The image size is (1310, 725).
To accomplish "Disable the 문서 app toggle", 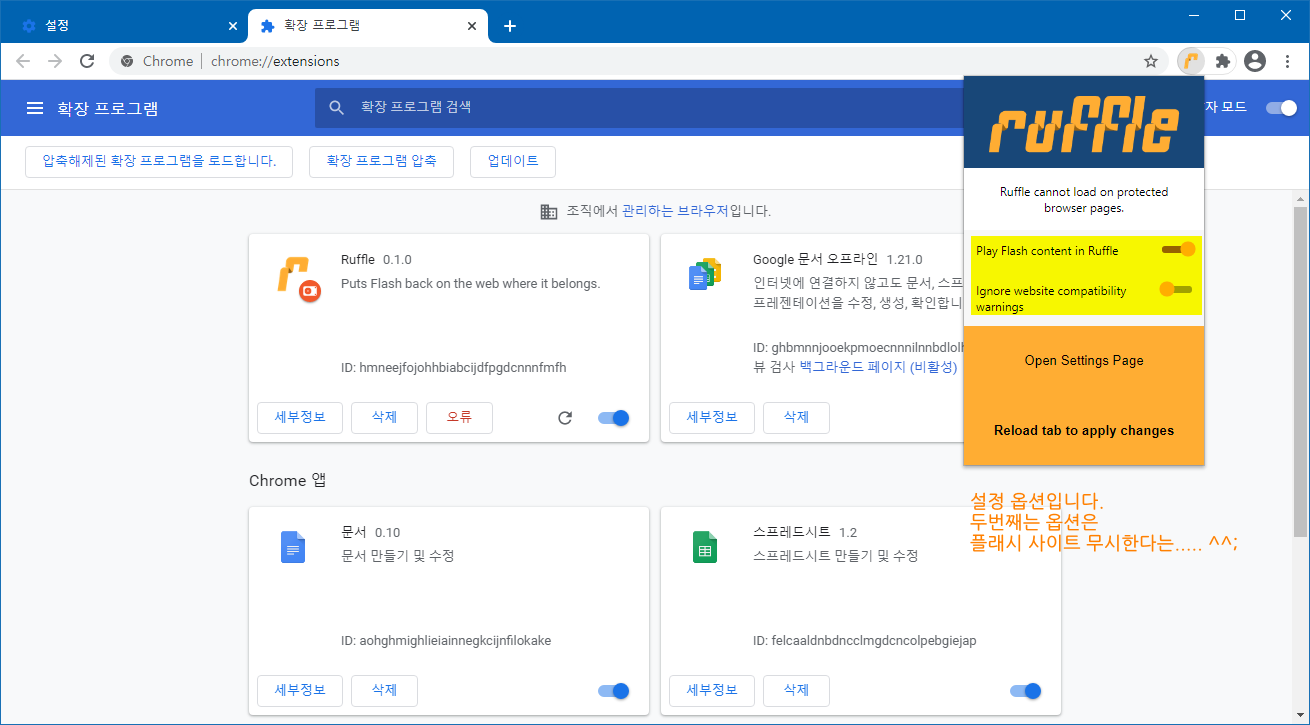I will [614, 690].
